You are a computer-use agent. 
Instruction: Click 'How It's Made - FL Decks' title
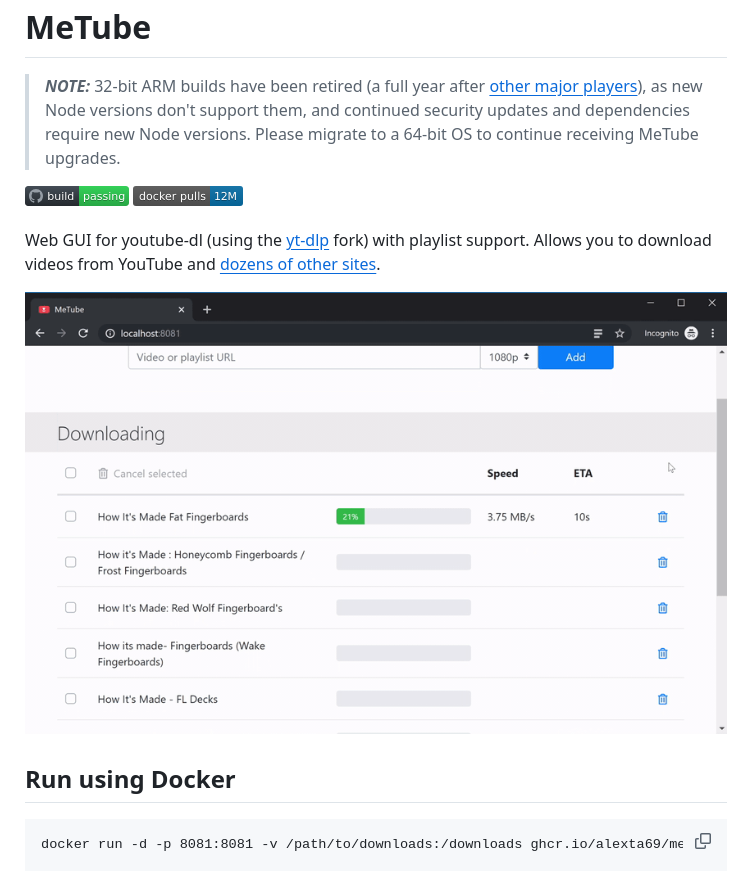pyautogui.click(x=158, y=700)
